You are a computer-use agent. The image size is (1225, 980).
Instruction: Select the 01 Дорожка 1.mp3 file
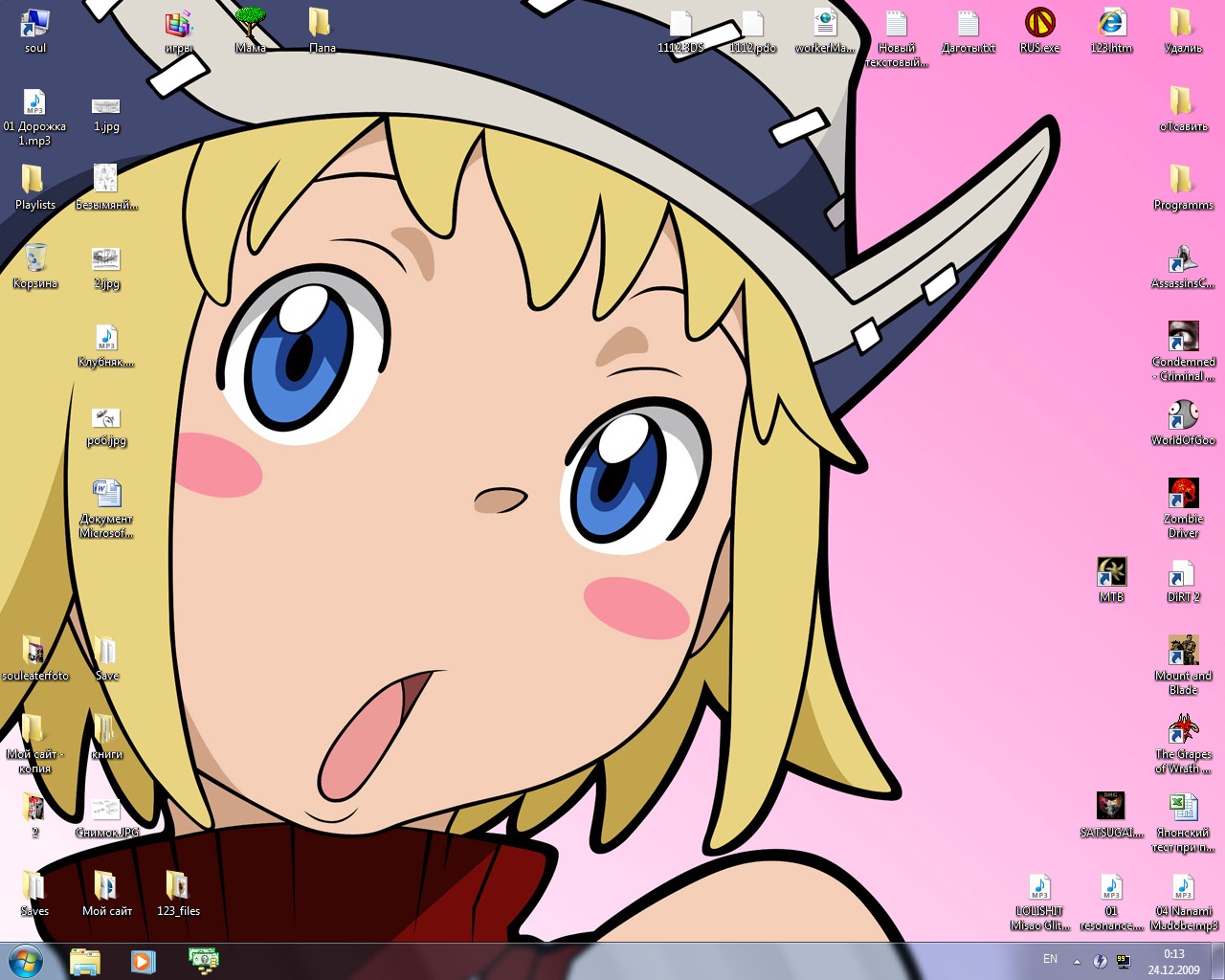coord(35,116)
